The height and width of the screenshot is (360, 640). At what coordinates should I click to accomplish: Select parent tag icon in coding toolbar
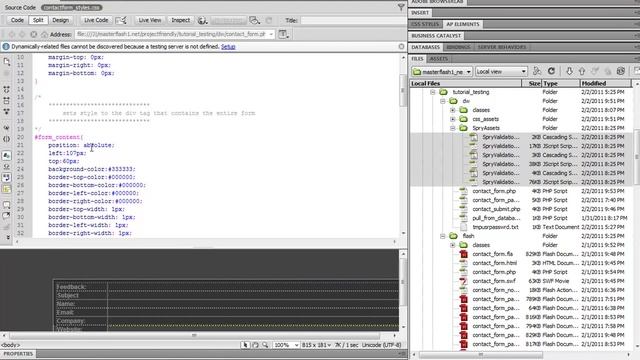tap(7, 128)
